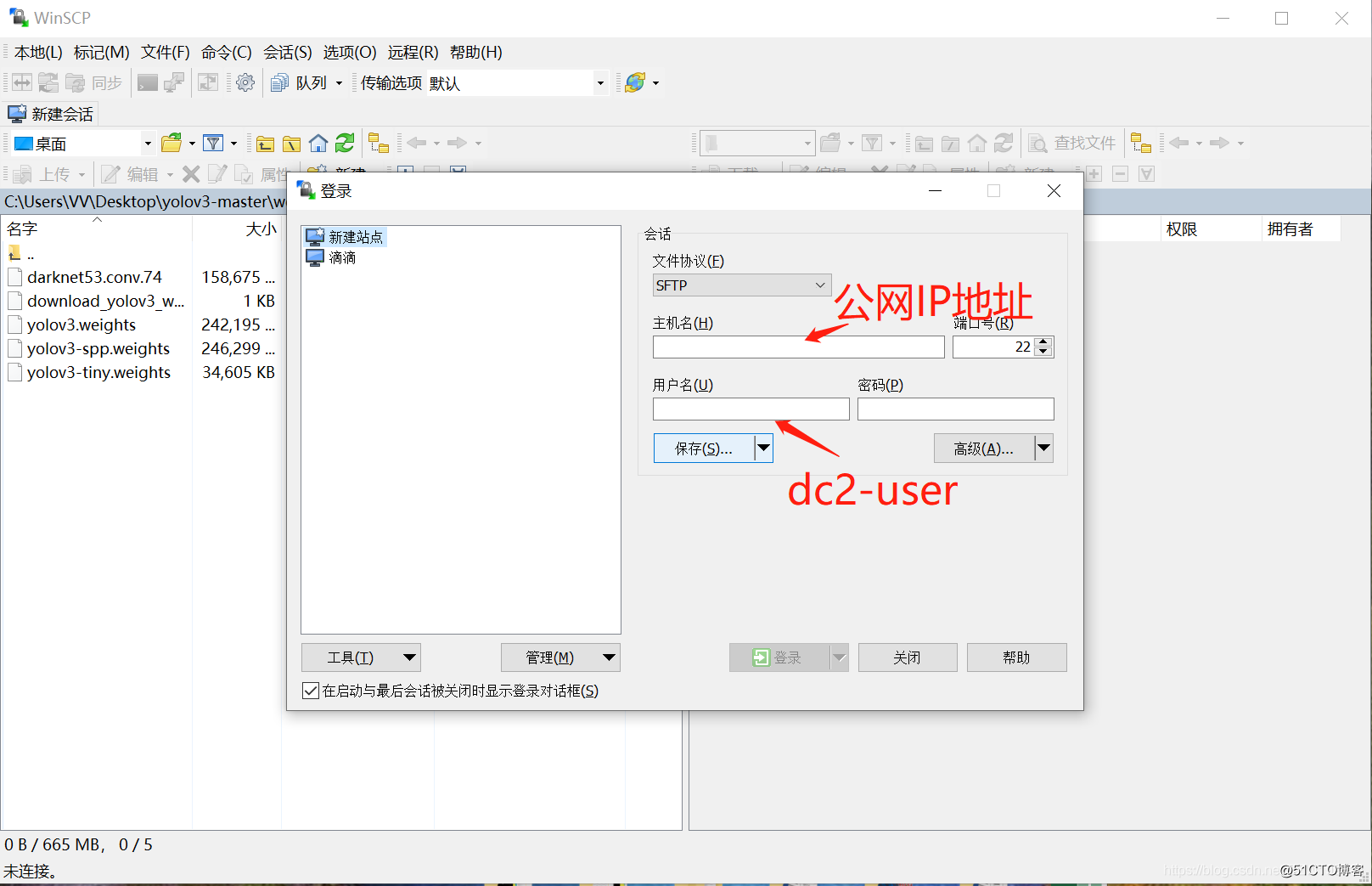This screenshot has width=1372, height=886.
Task: Click the remote find files 查找文件 button
Action: (x=1072, y=143)
